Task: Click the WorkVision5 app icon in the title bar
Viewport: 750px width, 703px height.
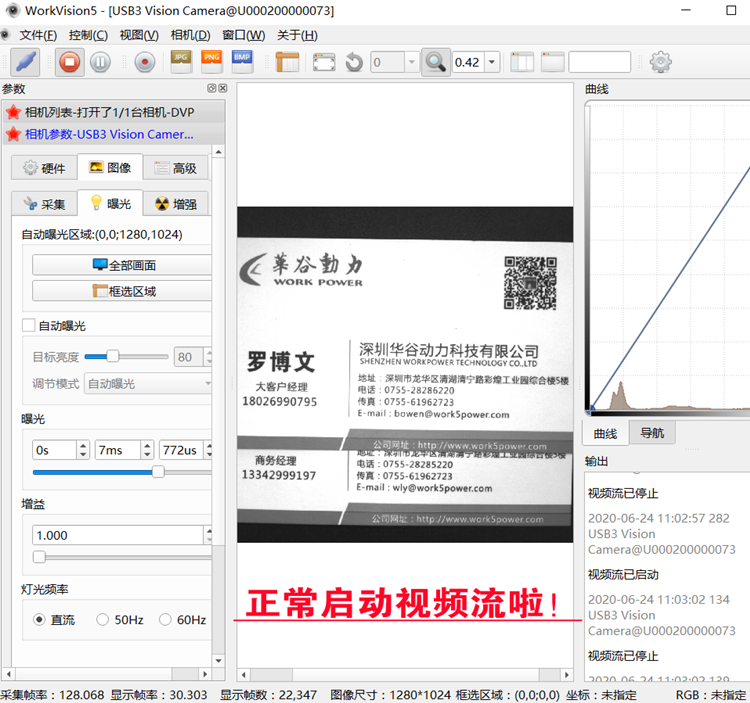Action: pos(12,10)
